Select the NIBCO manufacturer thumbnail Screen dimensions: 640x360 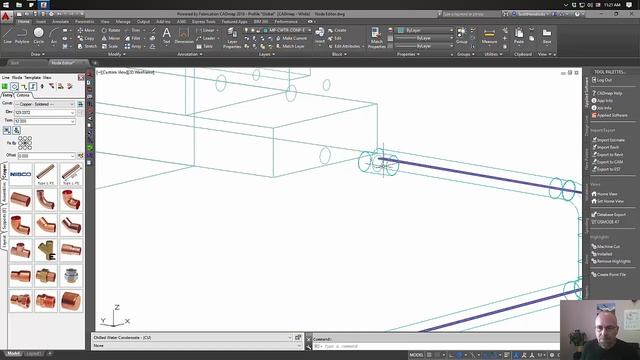coord(20,174)
